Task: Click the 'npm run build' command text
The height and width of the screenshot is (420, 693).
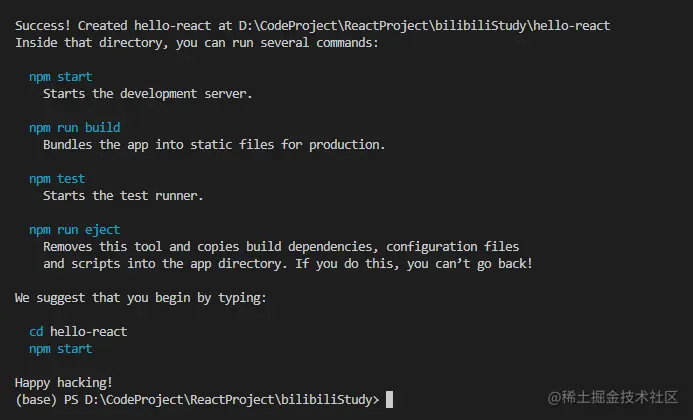Action: click(74, 128)
